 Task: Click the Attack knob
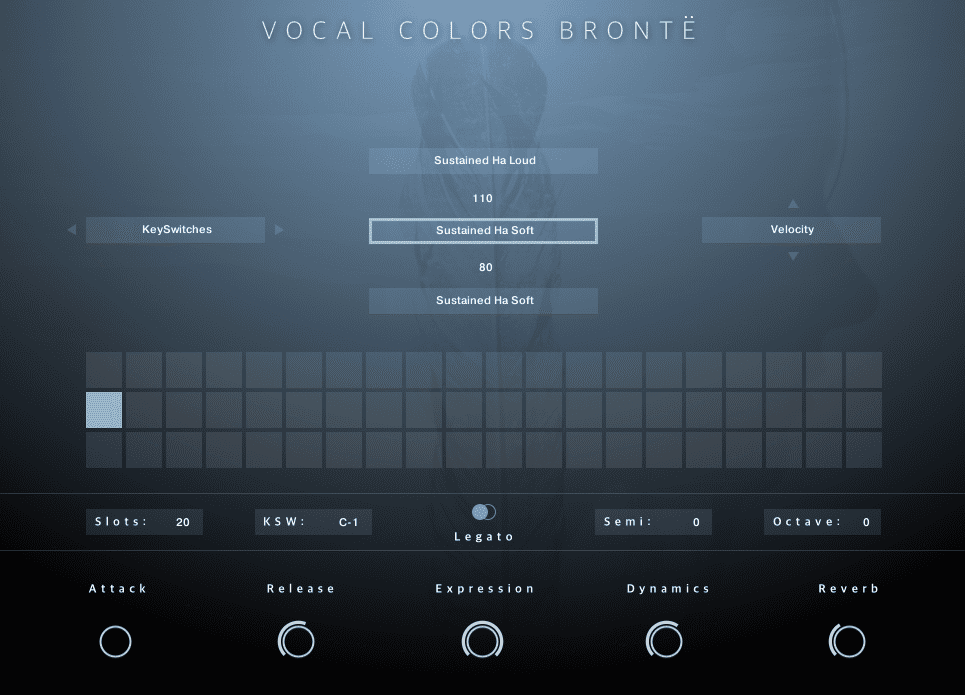pos(116,641)
